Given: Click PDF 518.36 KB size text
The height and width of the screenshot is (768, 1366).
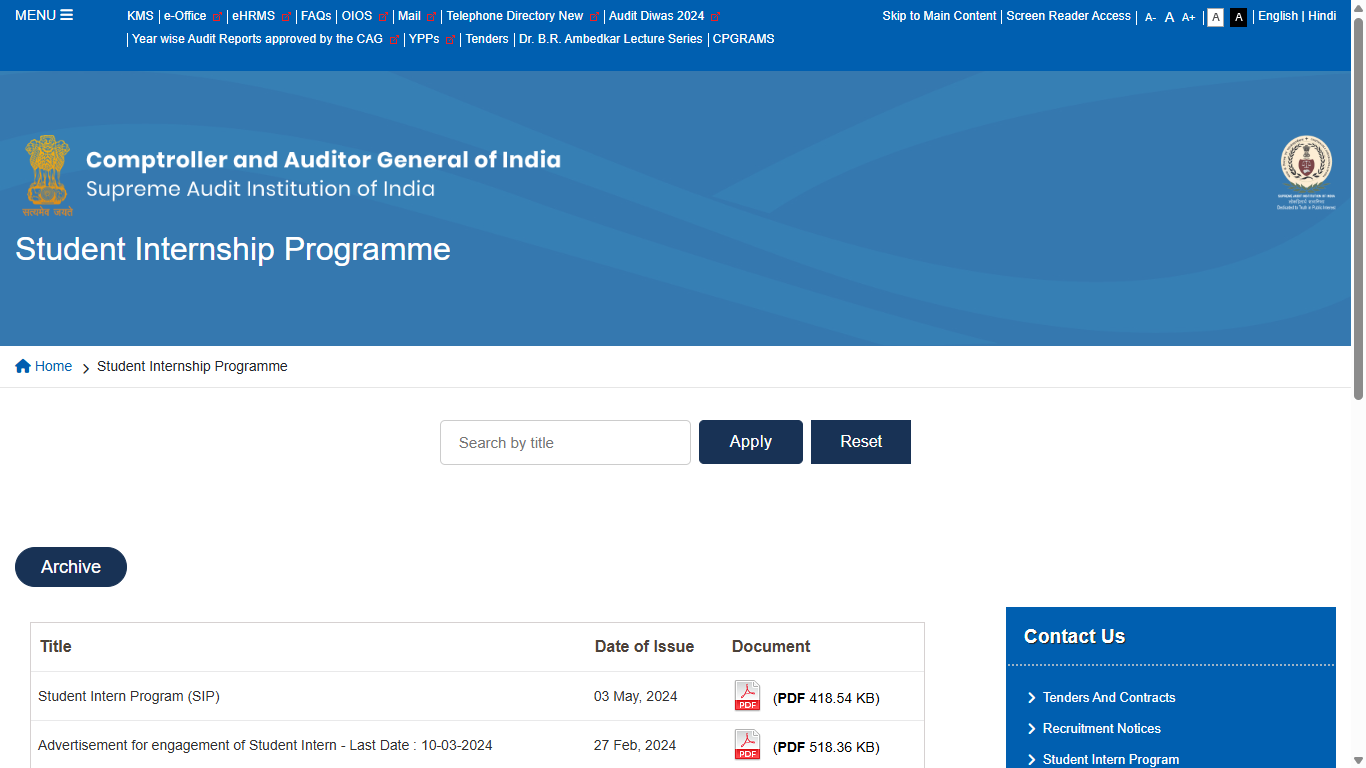Looking at the screenshot, I should (826, 747).
